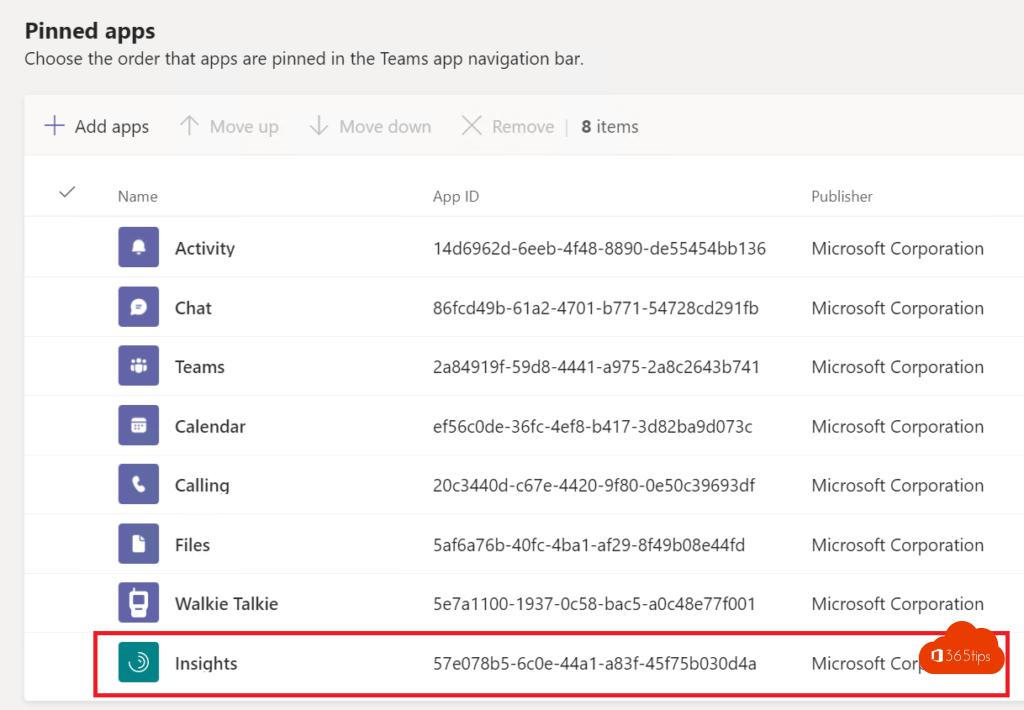Check the row for the Insights app
Image resolution: width=1024 pixels, height=710 pixels.
click(67, 662)
